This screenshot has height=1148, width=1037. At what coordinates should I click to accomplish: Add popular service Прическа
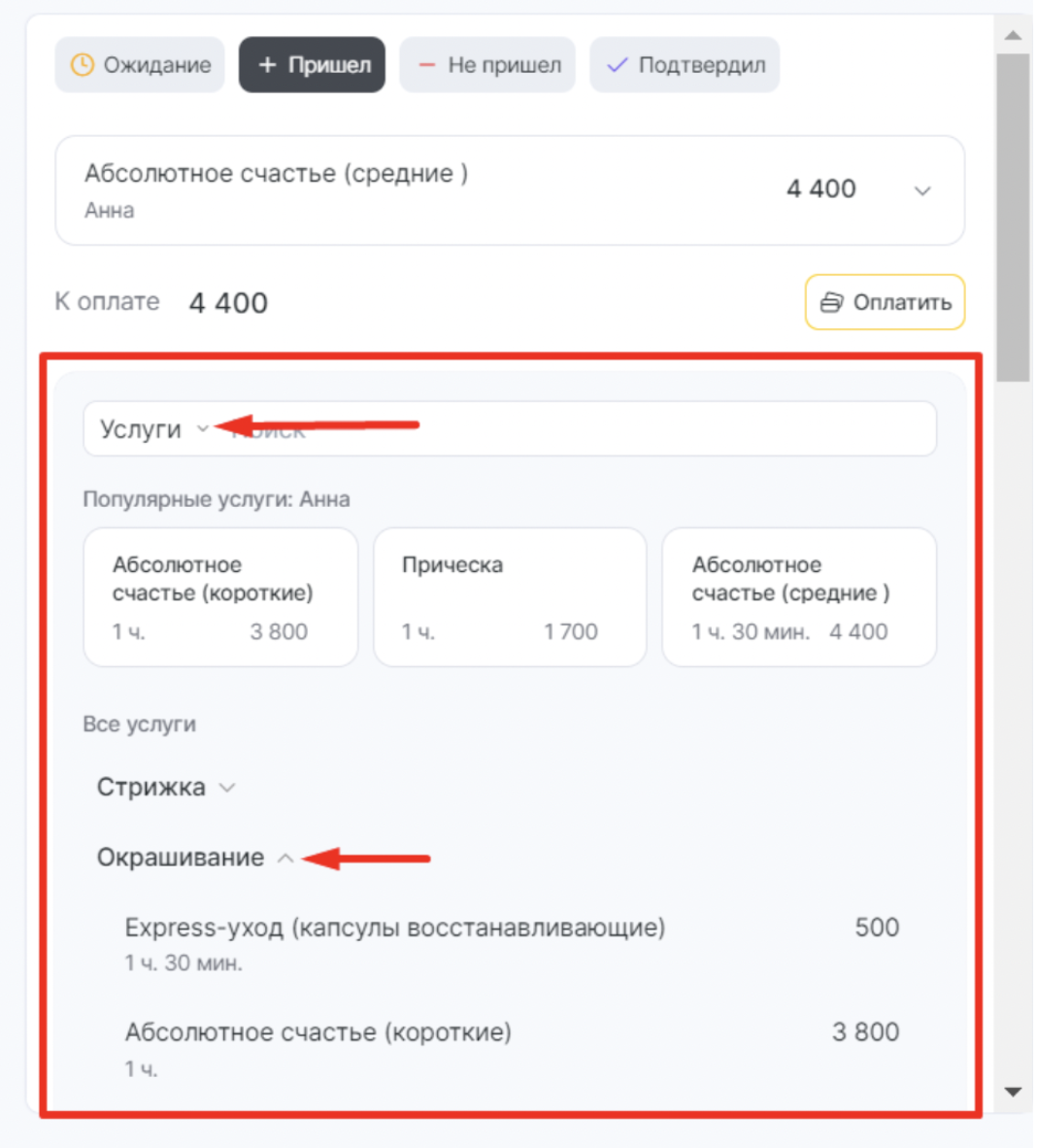pyautogui.click(x=510, y=597)
